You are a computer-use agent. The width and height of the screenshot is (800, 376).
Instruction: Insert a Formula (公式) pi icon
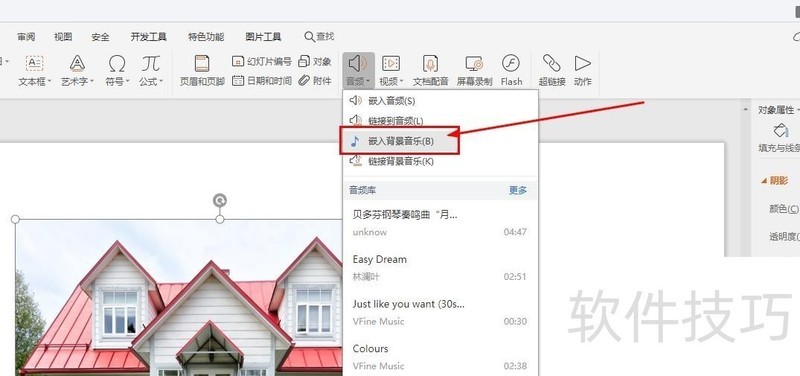pyautogui.click(x=151, y=64)
